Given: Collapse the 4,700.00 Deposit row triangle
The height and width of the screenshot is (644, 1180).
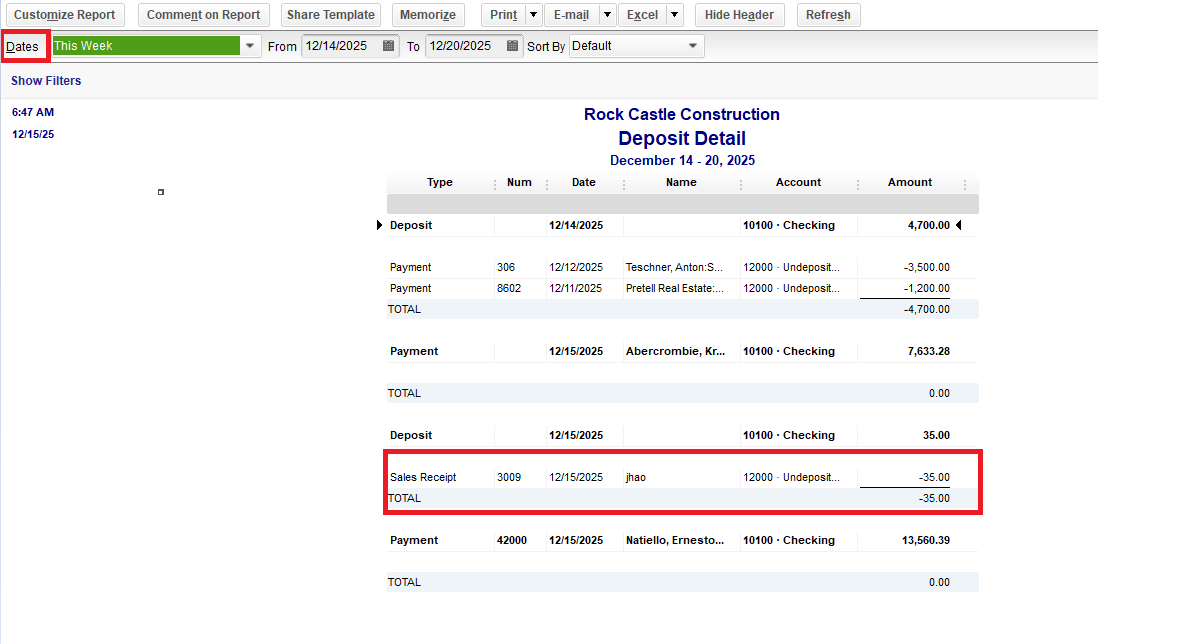Looking at the screenshot, I should click(x=379, y=225).
